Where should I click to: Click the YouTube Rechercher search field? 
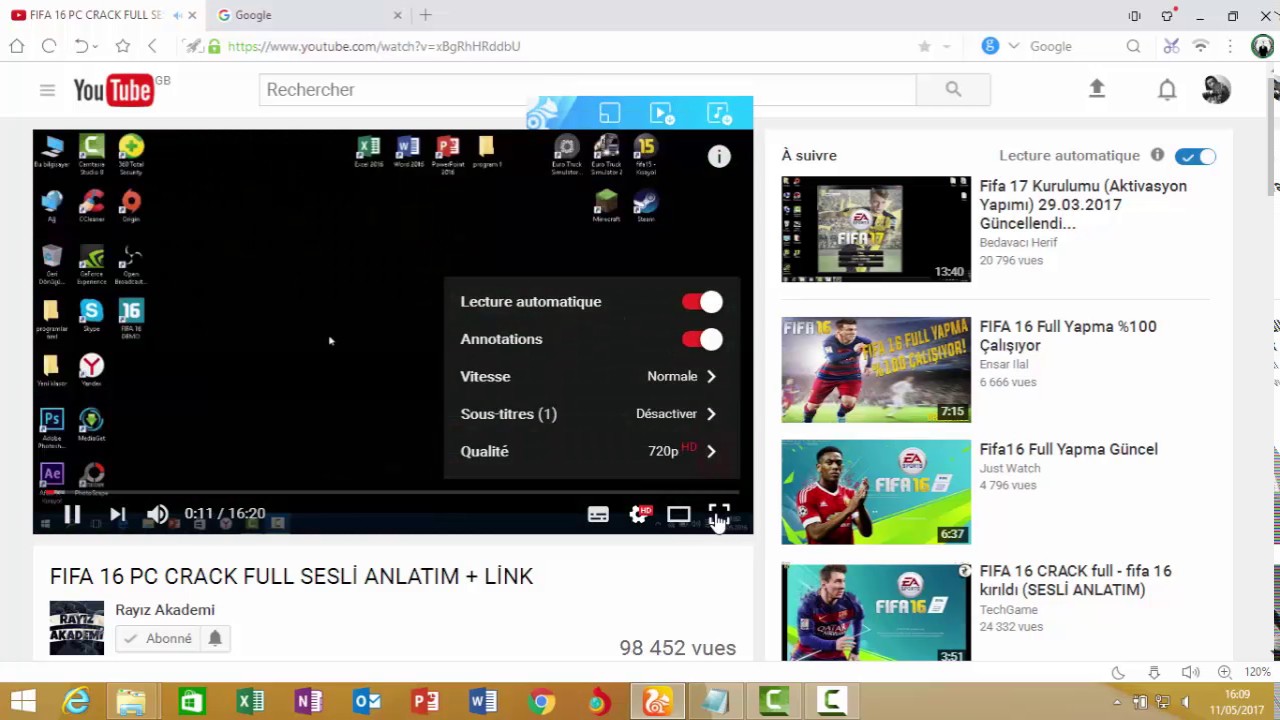(587, 90)
